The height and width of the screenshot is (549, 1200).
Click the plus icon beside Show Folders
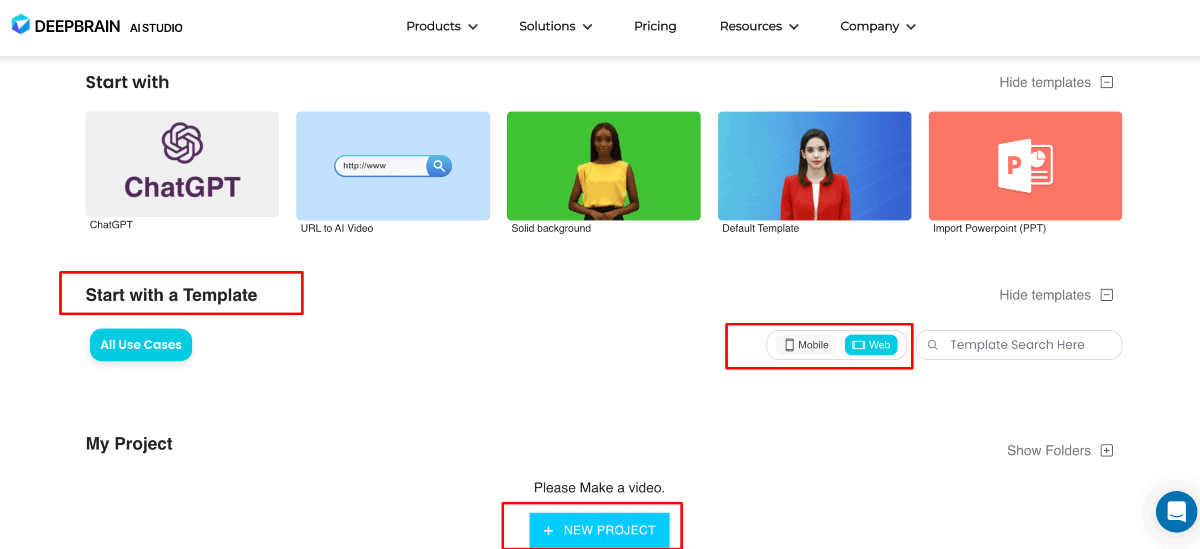(x=1106, y=451)
